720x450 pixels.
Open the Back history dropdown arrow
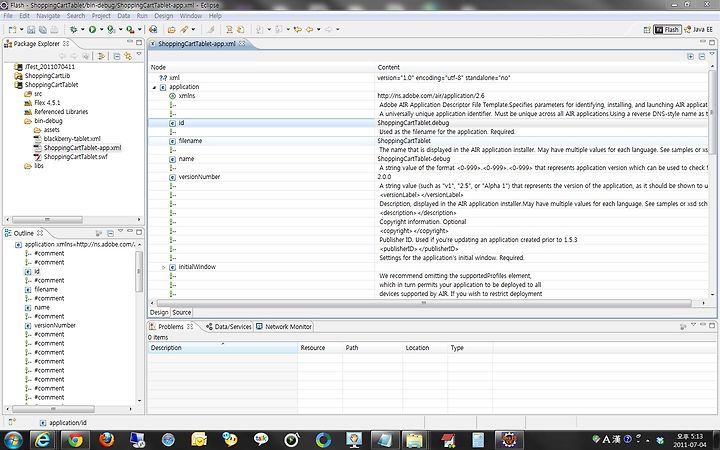tap(318, 29)
